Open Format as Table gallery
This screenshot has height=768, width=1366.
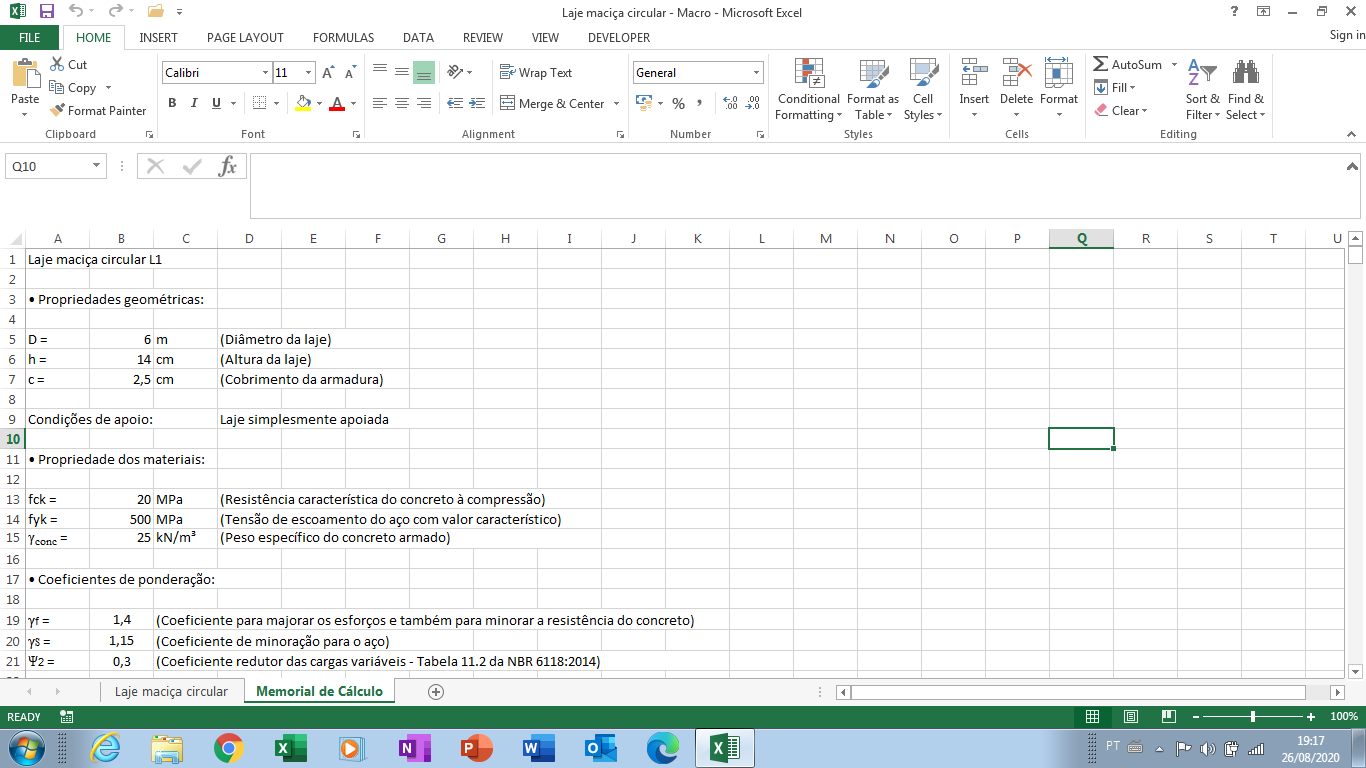click(873, 89)
